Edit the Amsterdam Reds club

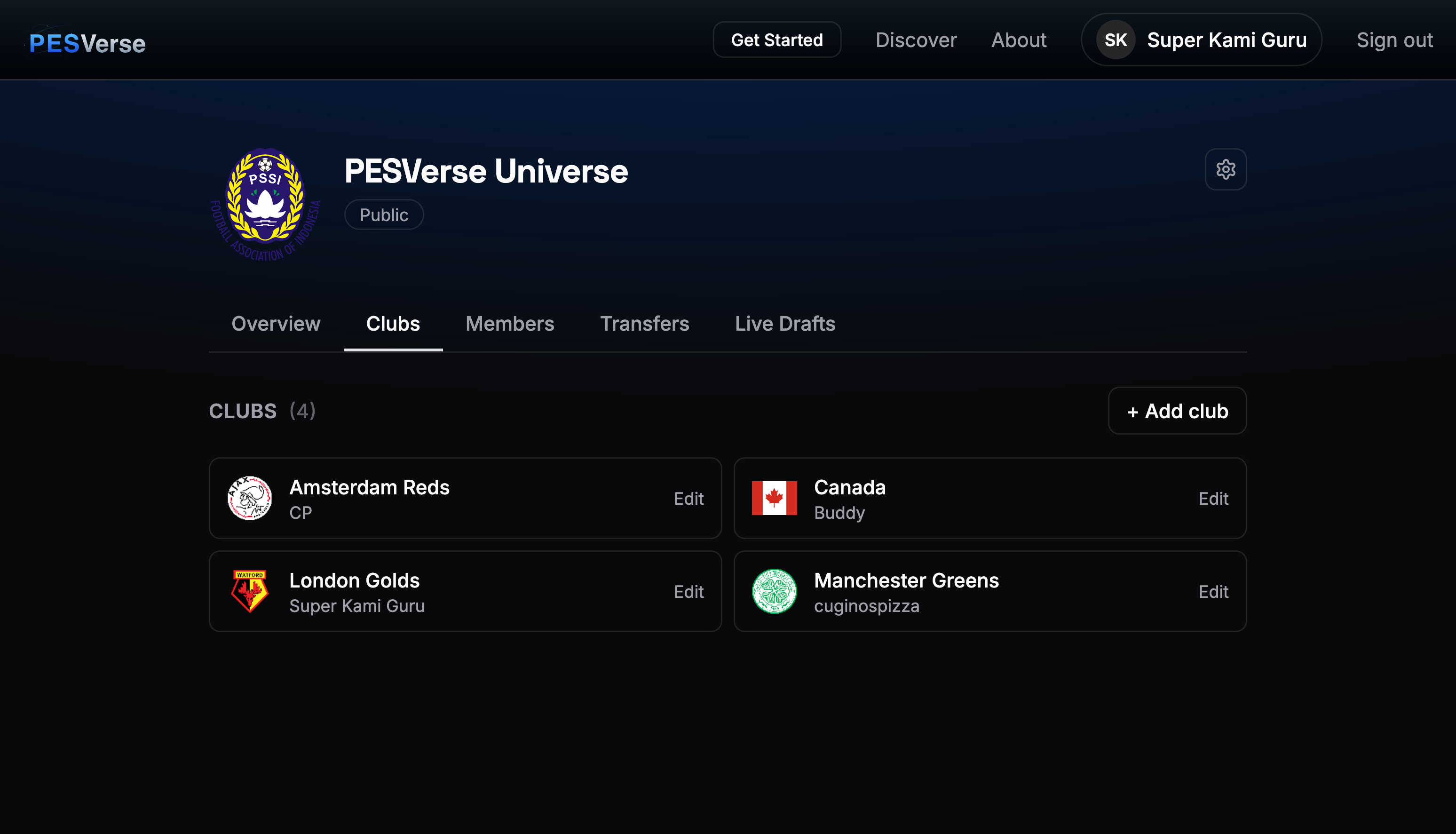[x=688, y=498]
